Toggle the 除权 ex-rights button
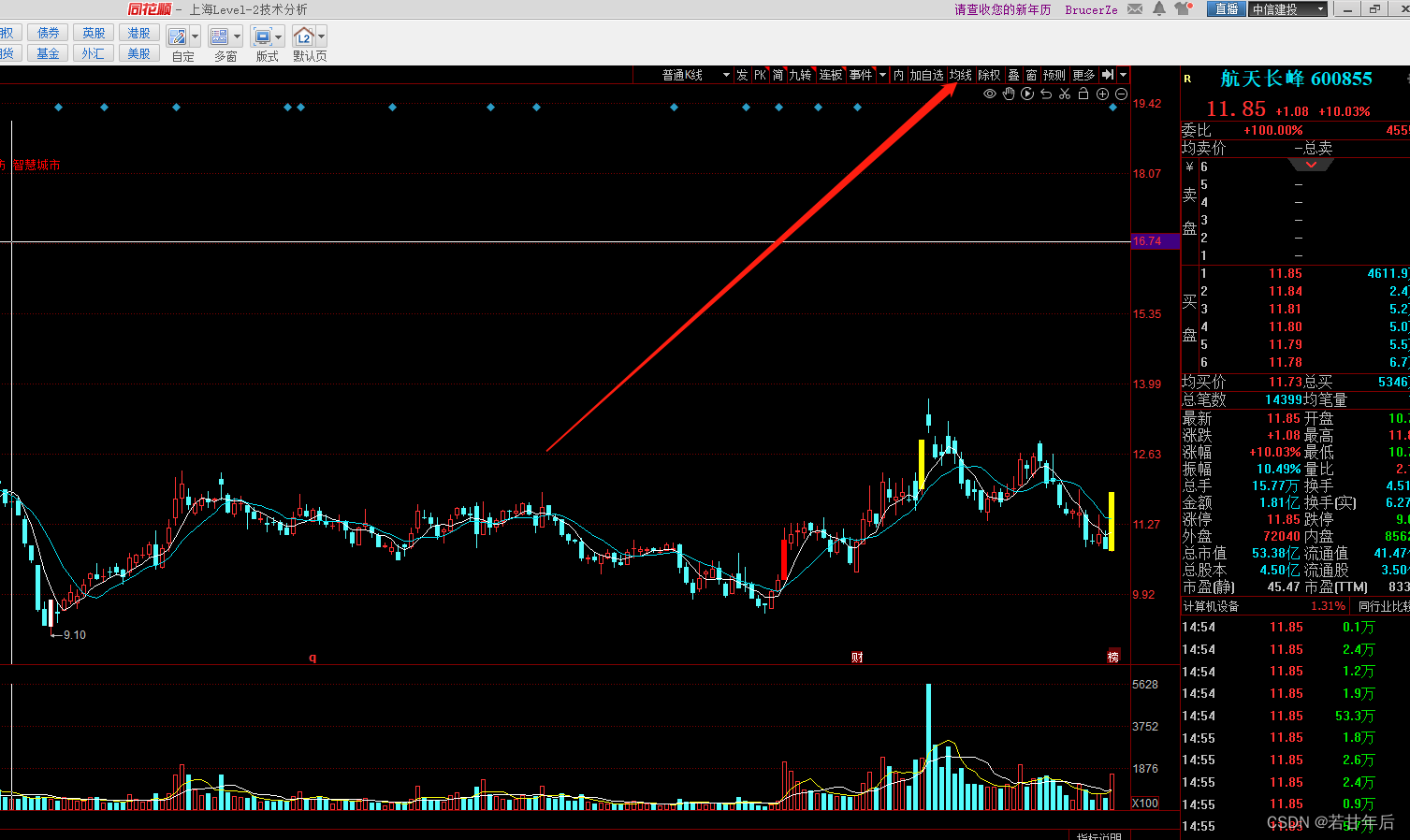 click(x=989, y=75)
